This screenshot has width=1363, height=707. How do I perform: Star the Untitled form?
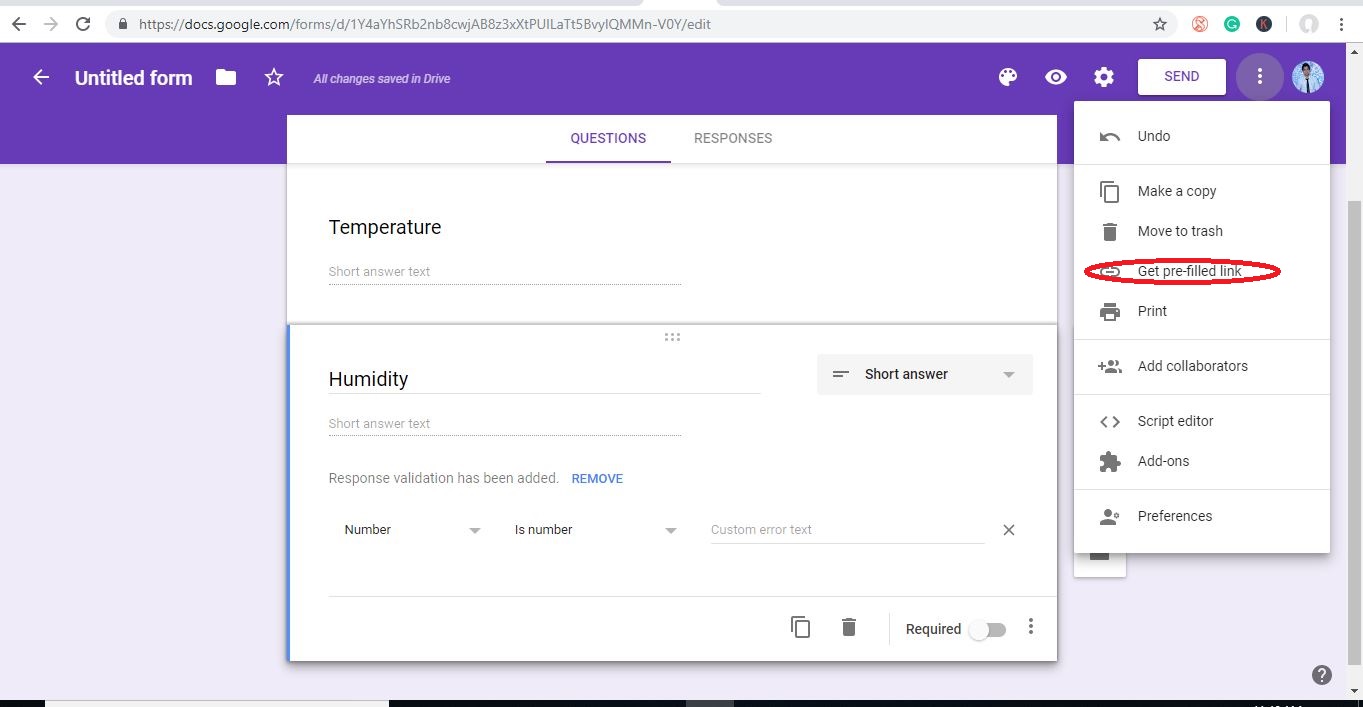point(274,77)
